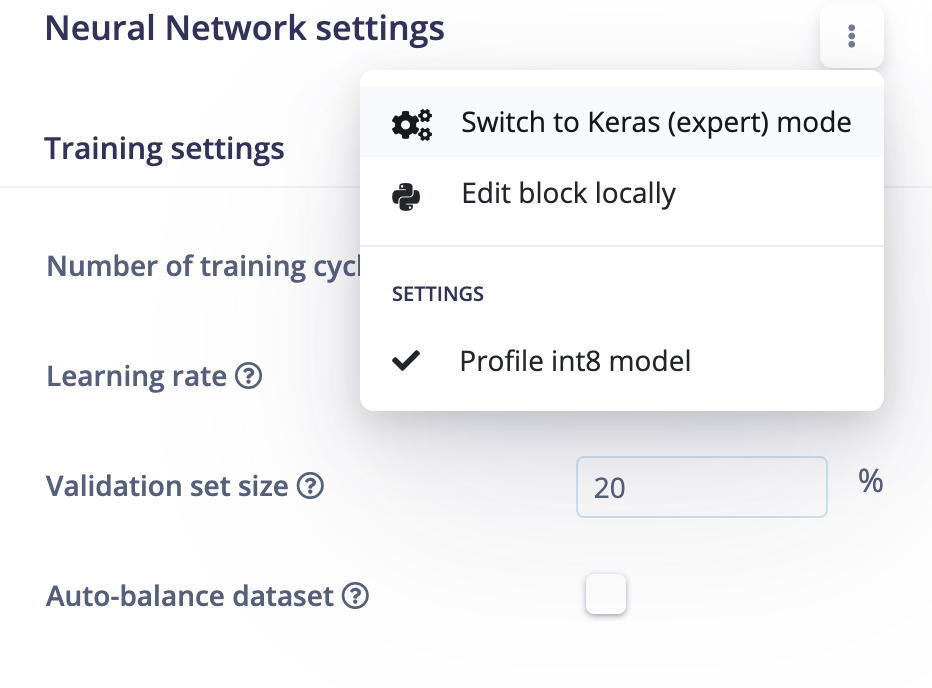Image resolution: width=932 pixels, height=688 pixels.
Task: Click the percent sign beside validation field
Action: tap(870, 481)
